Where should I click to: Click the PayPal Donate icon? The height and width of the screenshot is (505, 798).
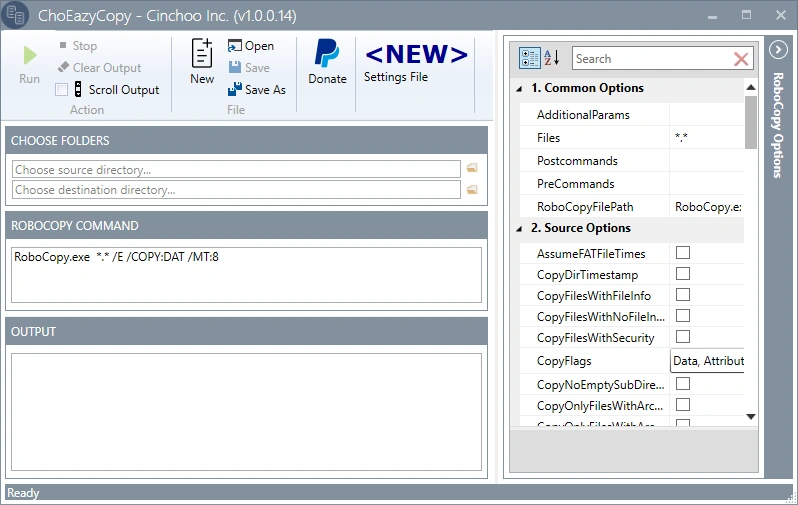pos(327,53)
